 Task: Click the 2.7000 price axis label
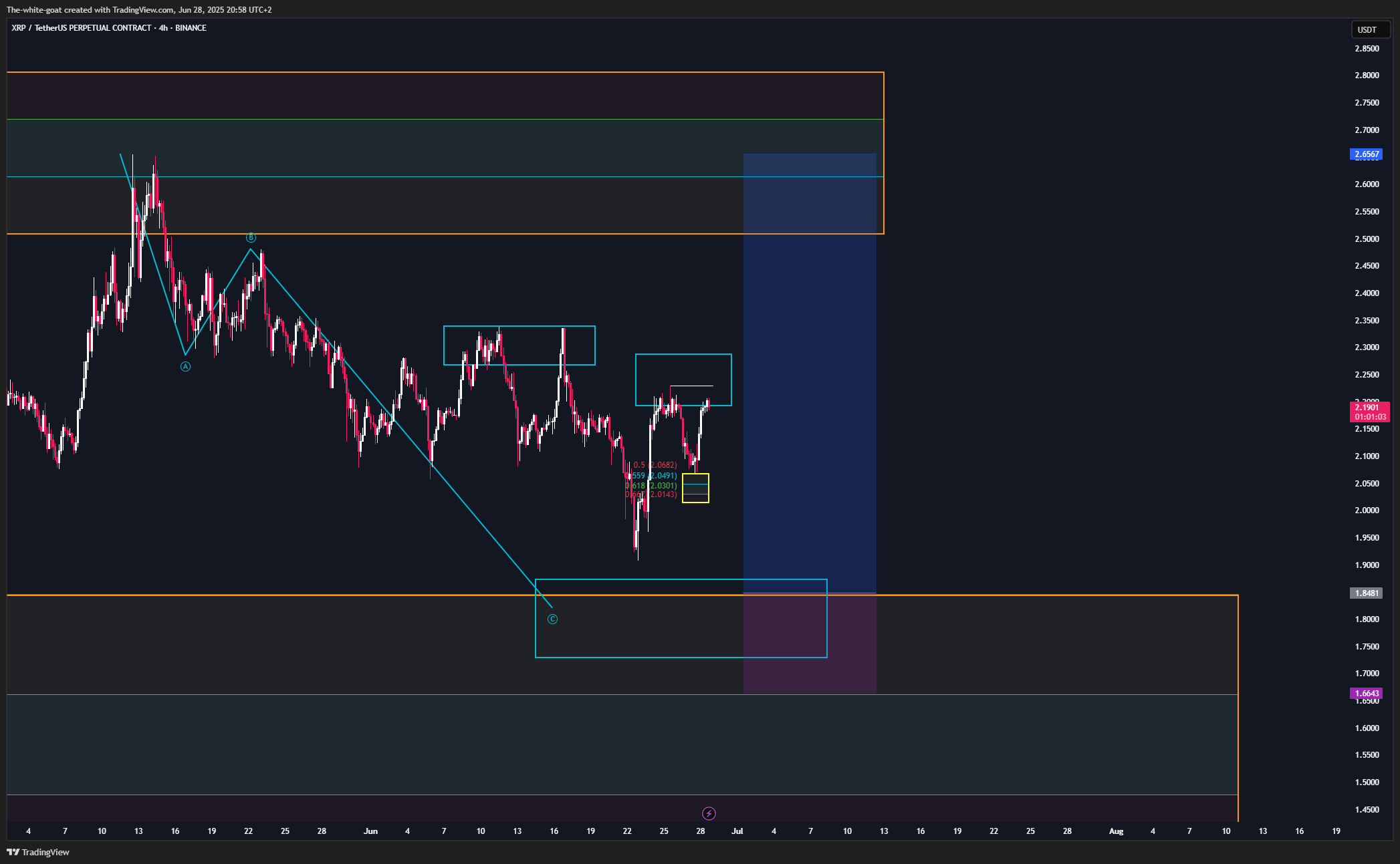click(1367, 130)
